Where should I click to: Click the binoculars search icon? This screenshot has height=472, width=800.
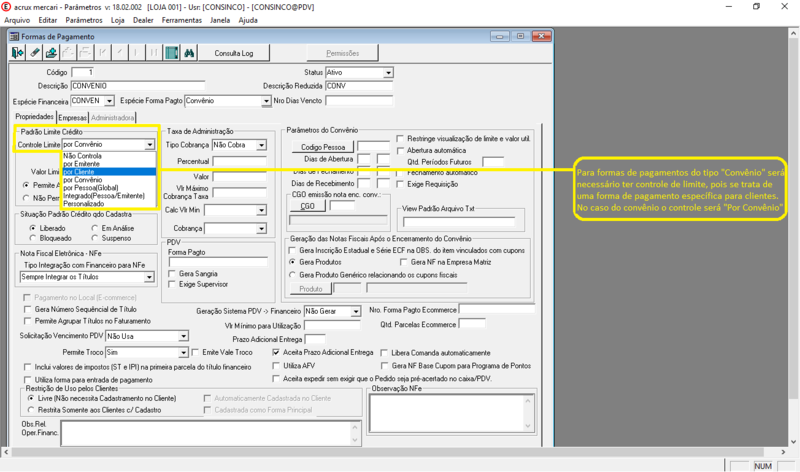click(x=187, y=52)
